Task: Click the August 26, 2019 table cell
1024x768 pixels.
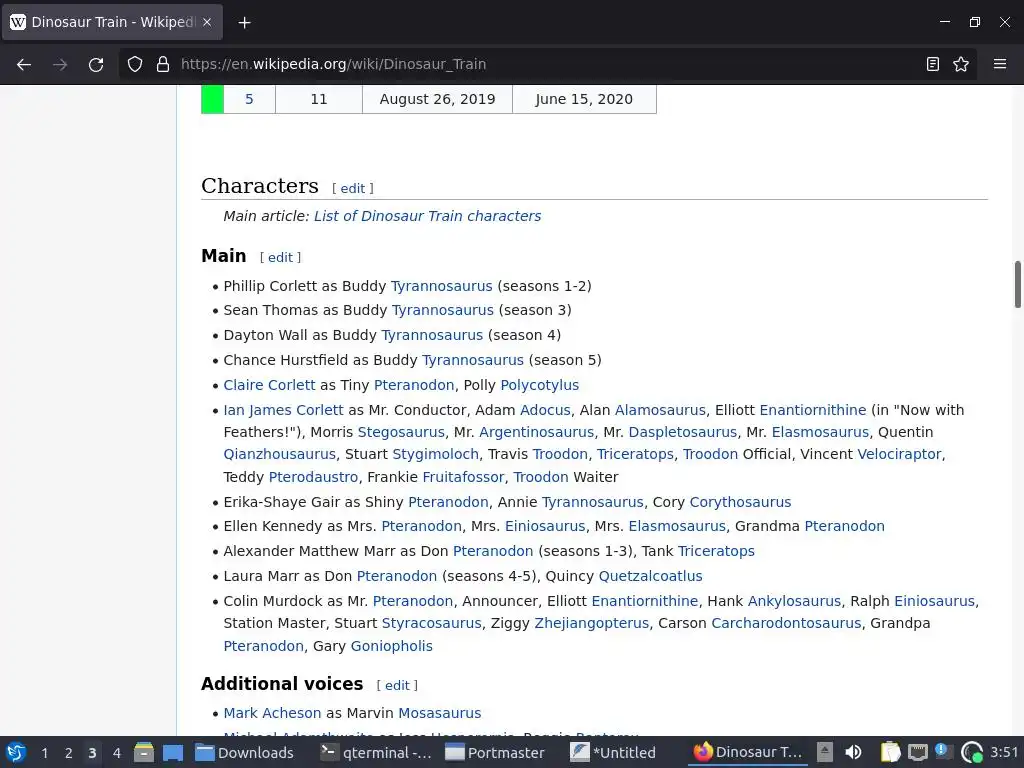Action: point(438,99)
